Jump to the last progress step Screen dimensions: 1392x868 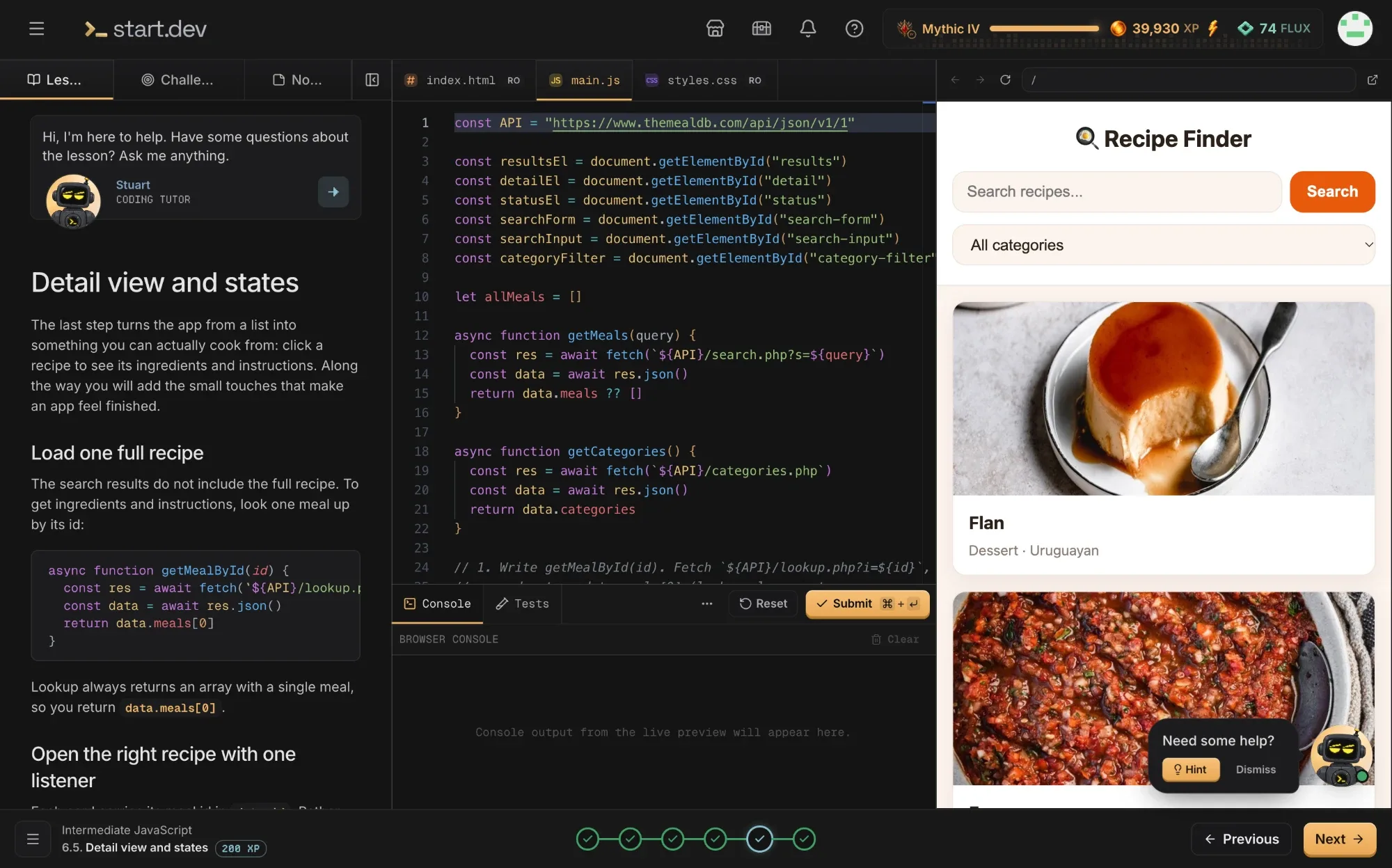pyautogui.click(x=804, y=839)
